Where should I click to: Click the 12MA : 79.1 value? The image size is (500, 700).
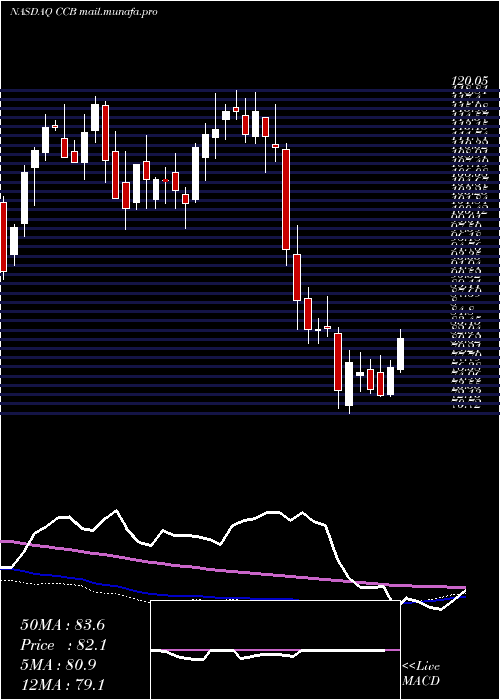coord(62,684)
